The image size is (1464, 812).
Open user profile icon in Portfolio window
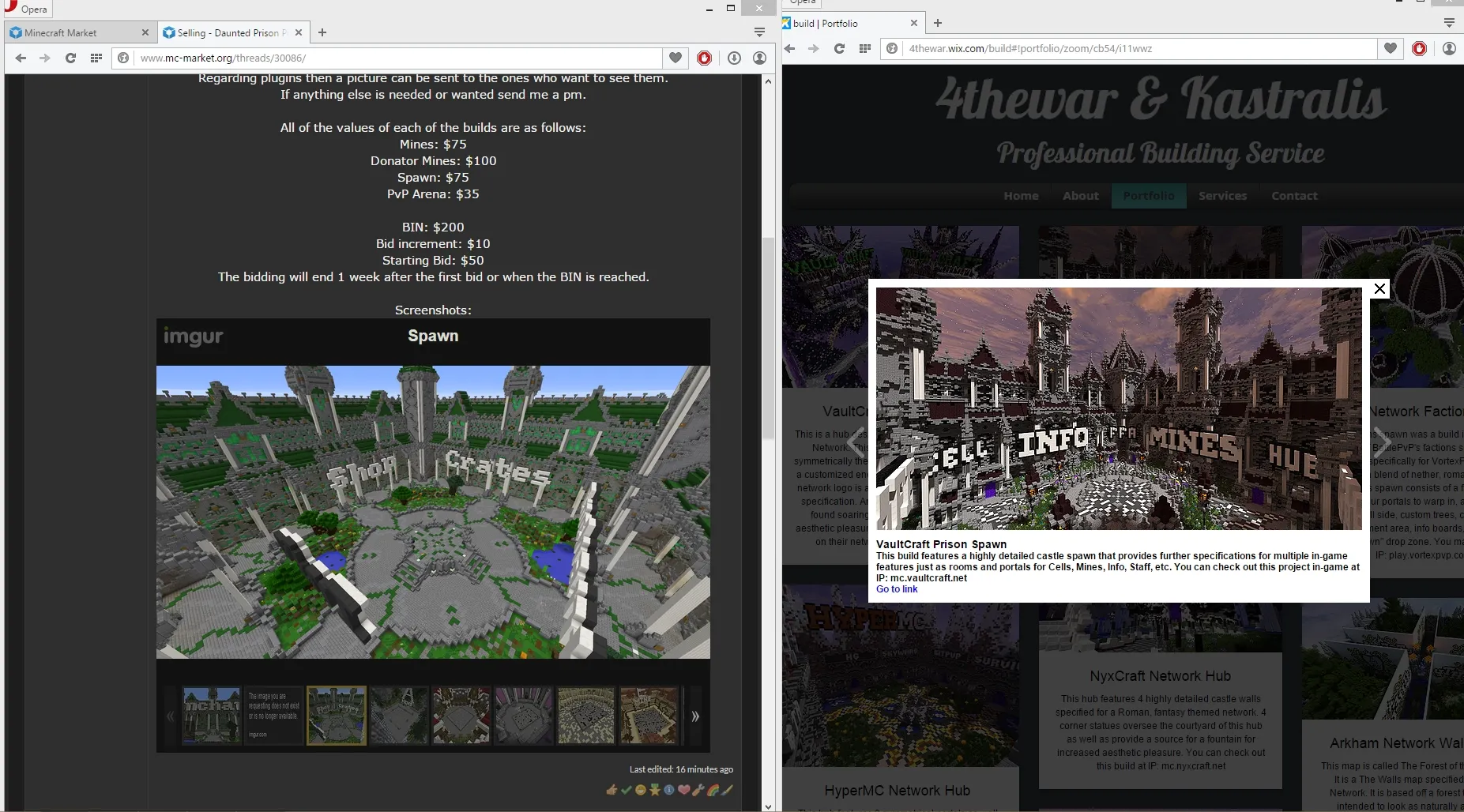coord(1449,48)
